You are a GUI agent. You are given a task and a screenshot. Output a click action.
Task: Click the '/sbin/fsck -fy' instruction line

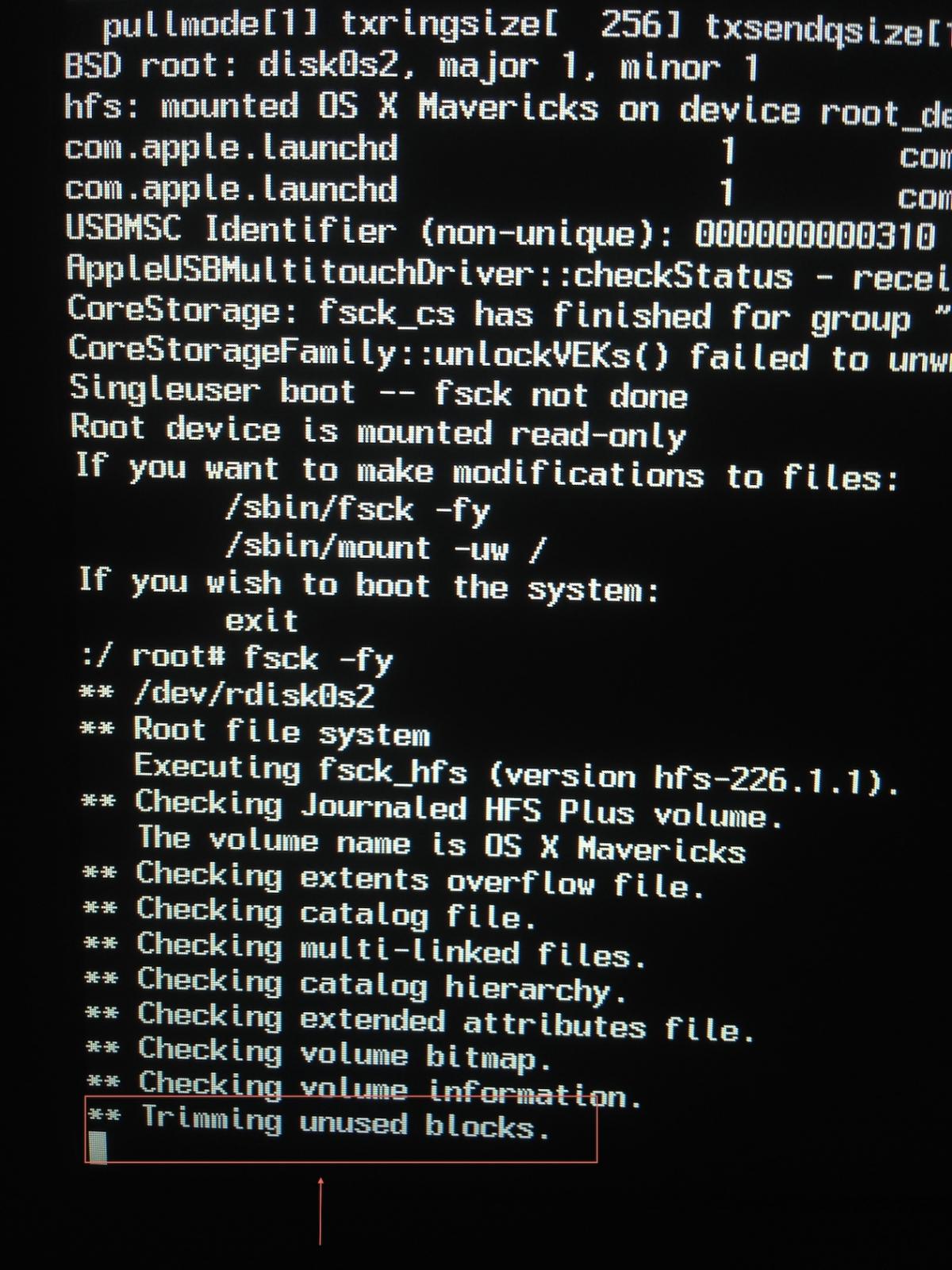(x=358, y=510)
